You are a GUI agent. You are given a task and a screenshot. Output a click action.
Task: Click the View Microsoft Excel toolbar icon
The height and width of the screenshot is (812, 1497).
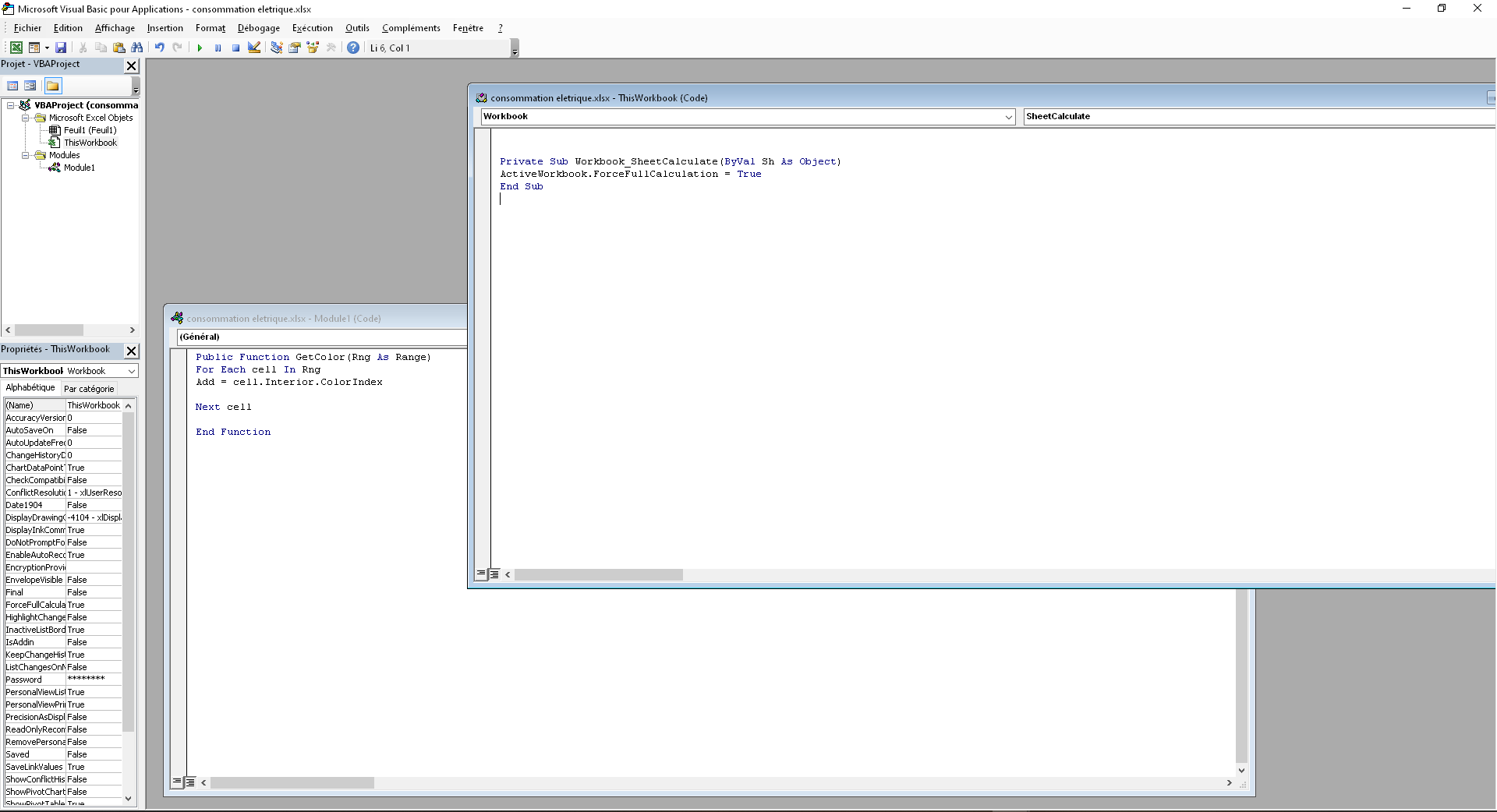16,48
